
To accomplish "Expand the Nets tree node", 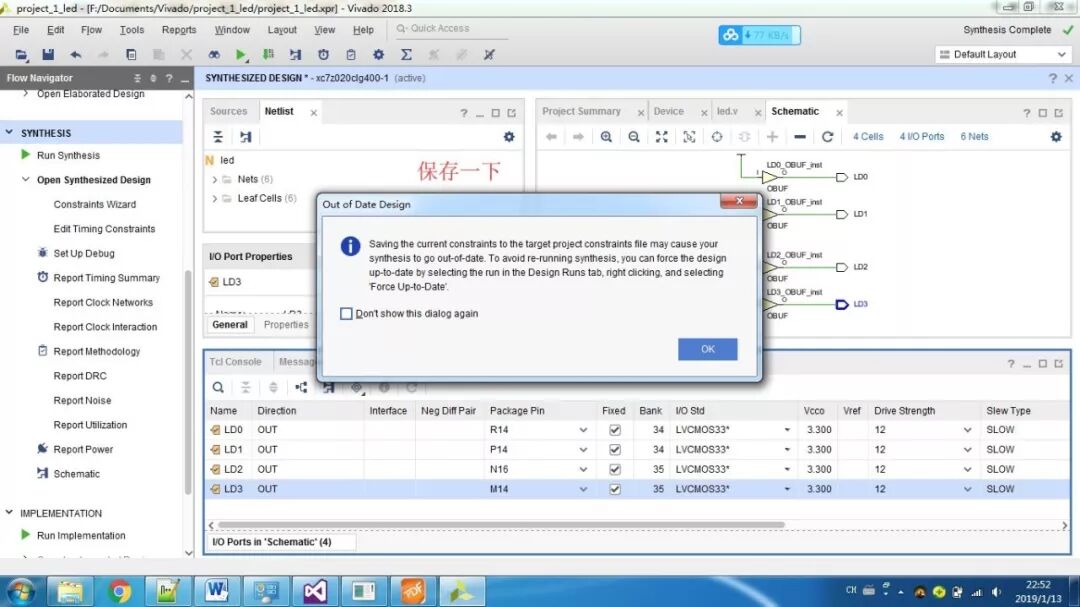I will pos(215,179).
